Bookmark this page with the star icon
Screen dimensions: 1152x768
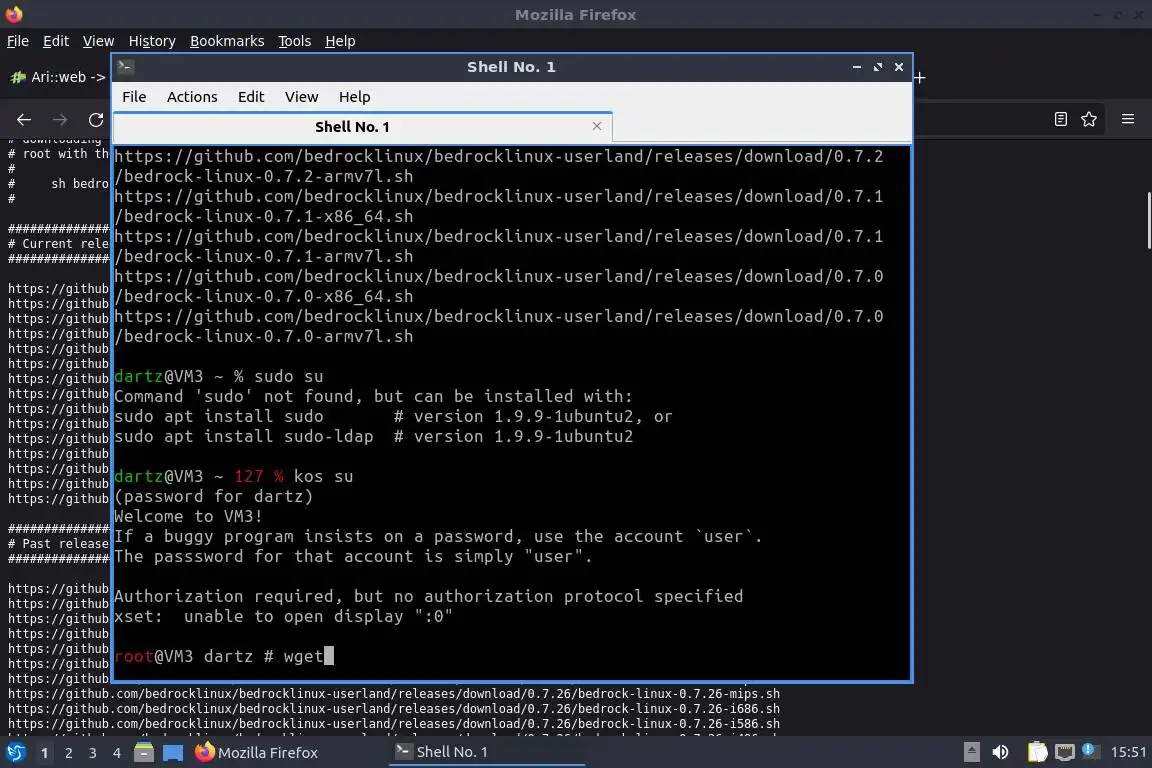coord(1089,119)
